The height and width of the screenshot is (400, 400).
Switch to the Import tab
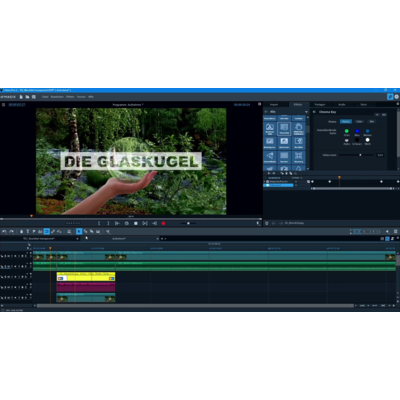point(274,105)
